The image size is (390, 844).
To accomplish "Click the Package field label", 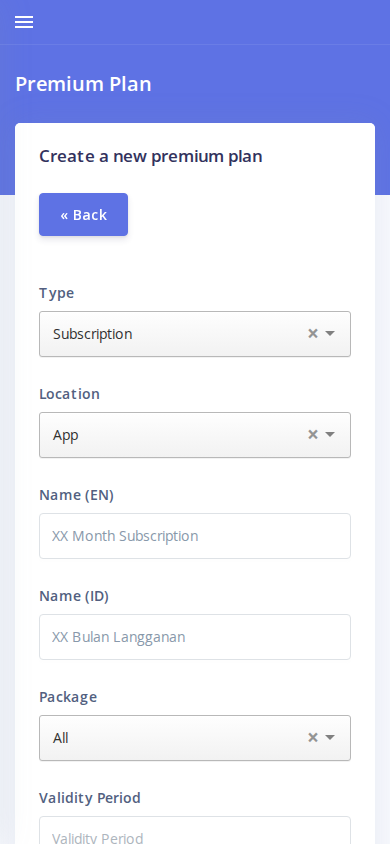I will pyautogui.click(x=68, y=697).
